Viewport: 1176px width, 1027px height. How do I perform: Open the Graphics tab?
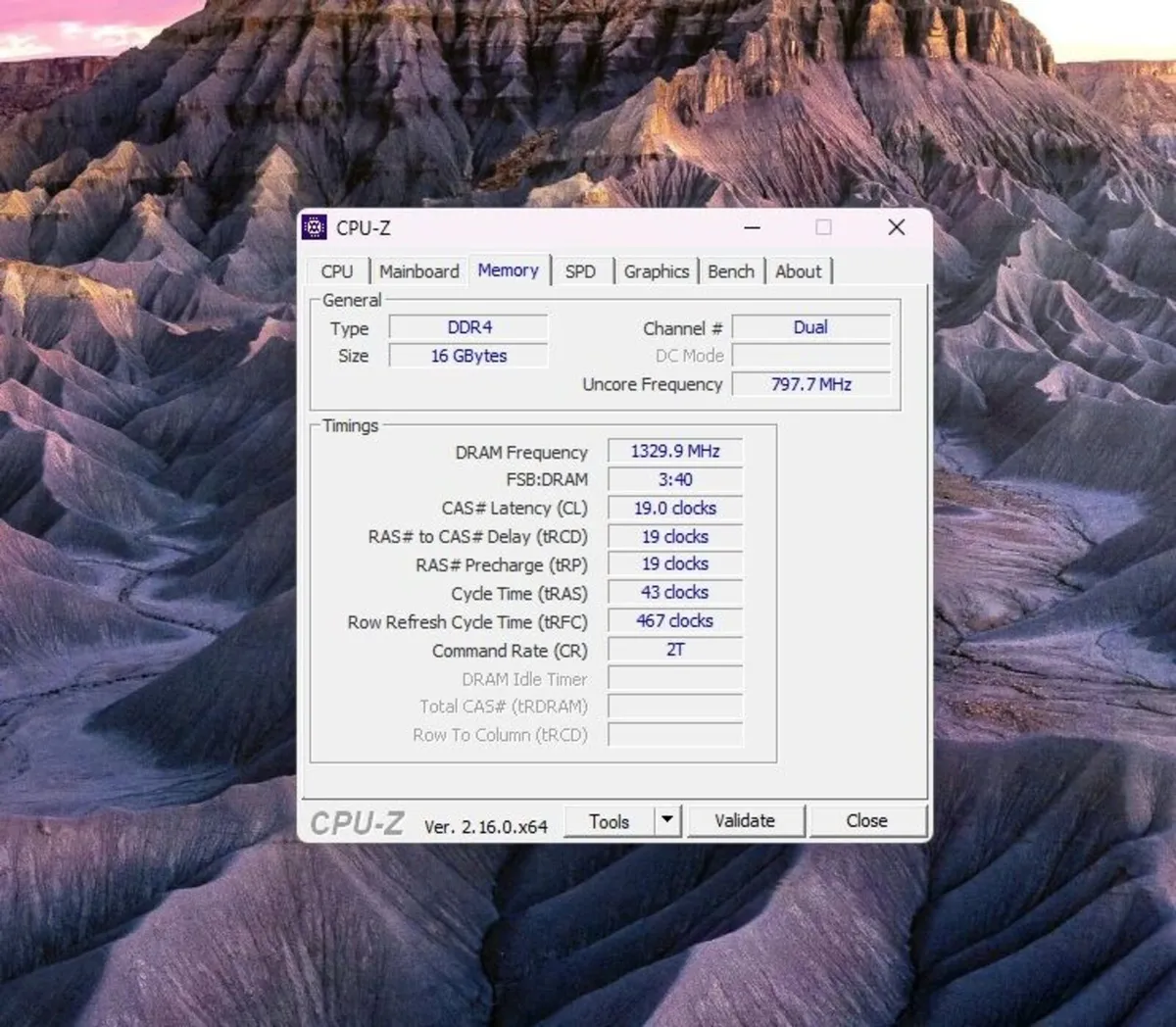(657, 271)
